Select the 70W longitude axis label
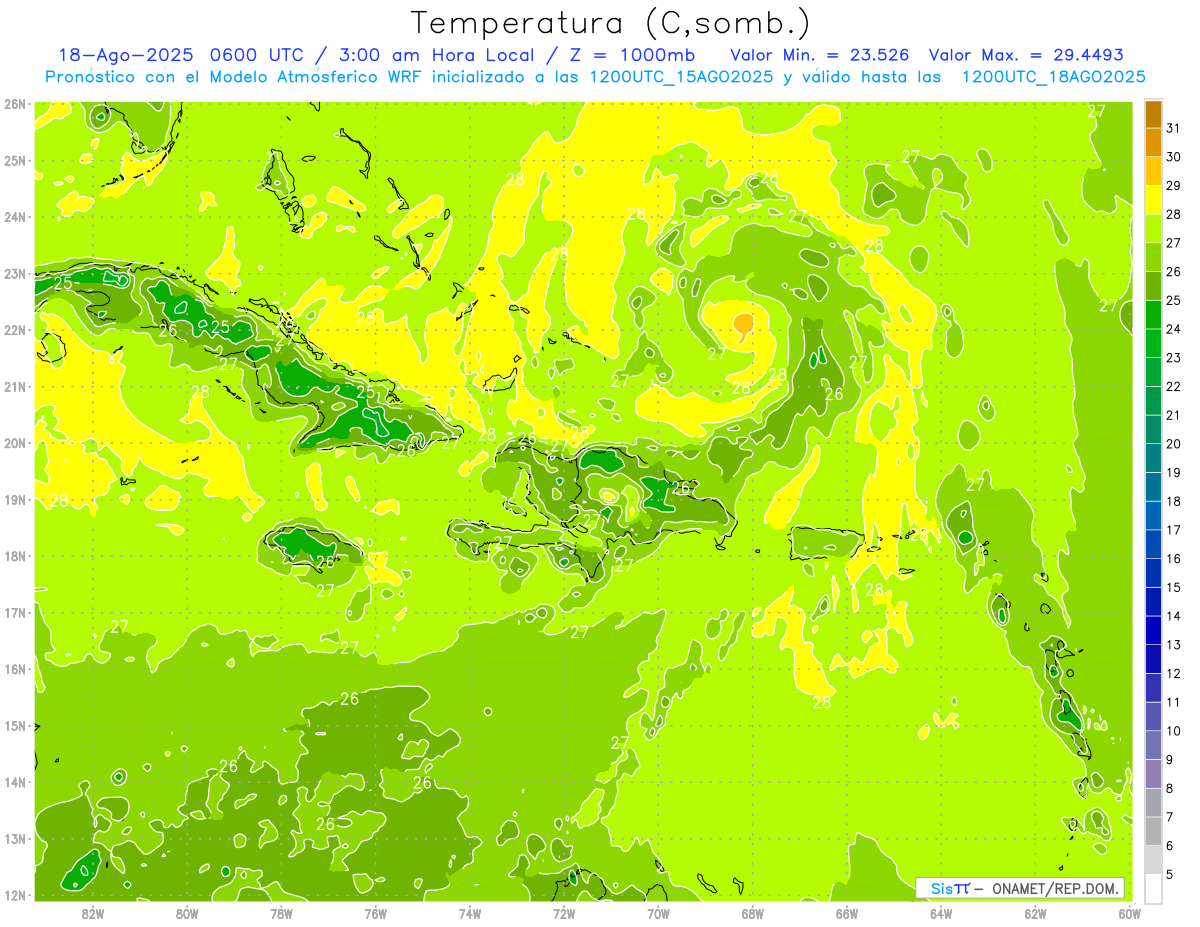Viewport: 1200px width, 927px height. (658, 913)
